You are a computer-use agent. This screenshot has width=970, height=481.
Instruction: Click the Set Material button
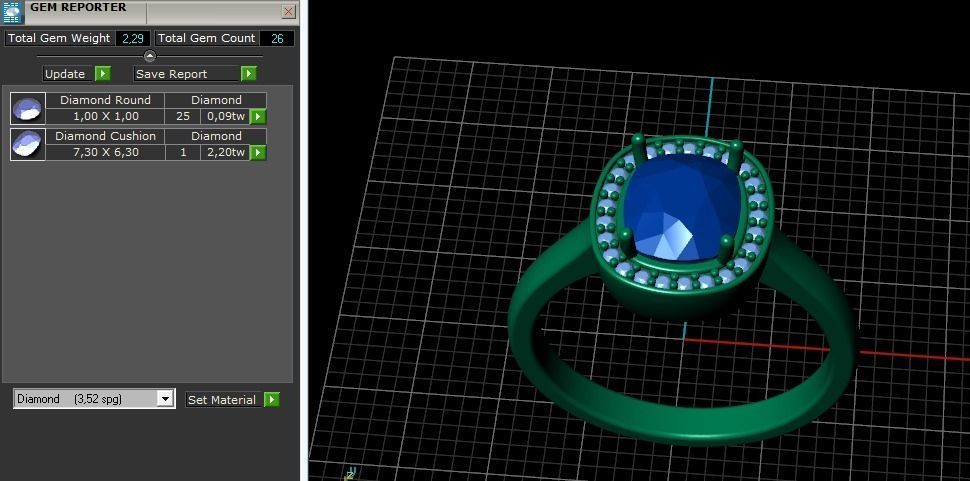click(x=225, y=399)
